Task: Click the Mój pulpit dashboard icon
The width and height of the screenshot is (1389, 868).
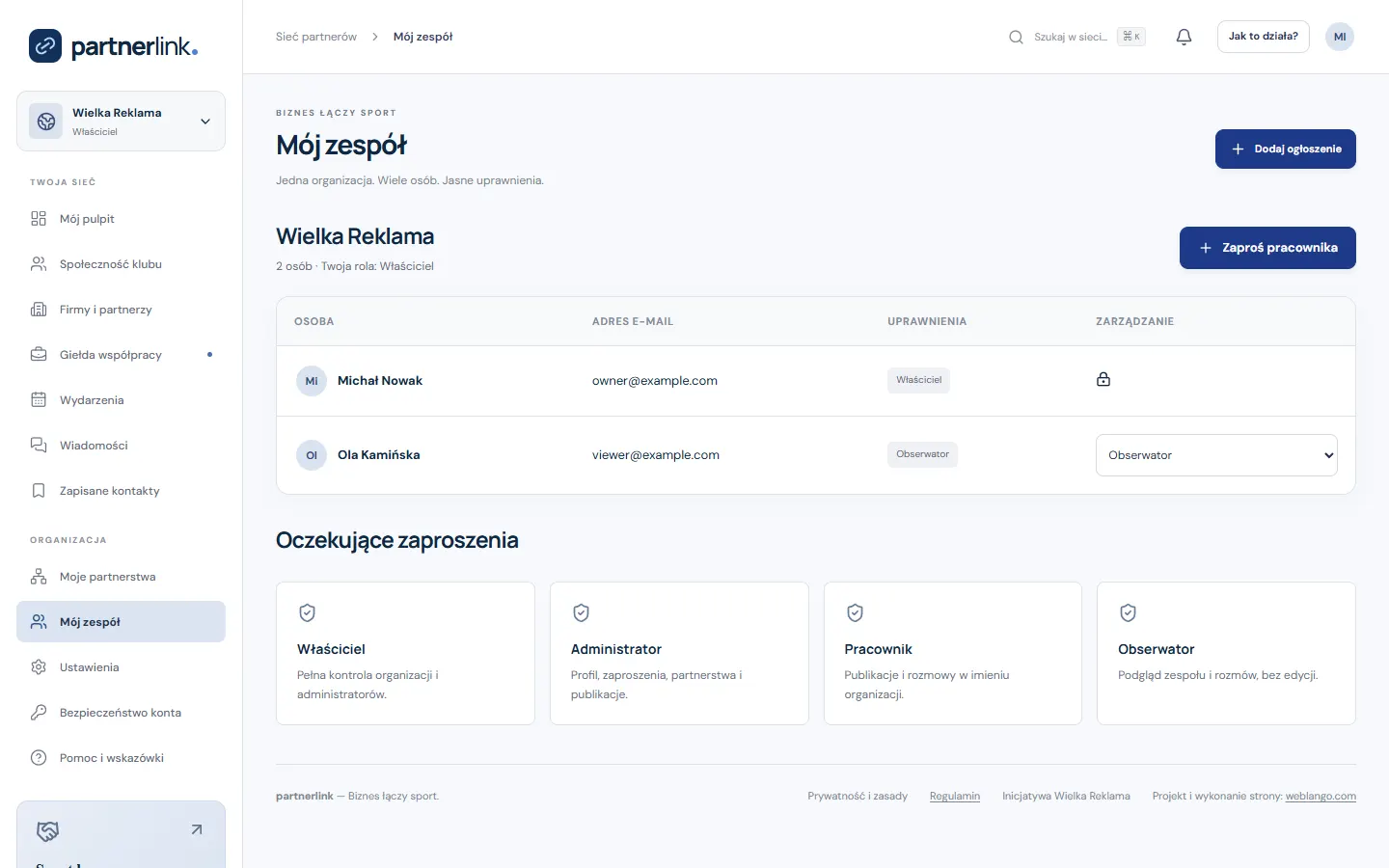Action: click(39, 219)
